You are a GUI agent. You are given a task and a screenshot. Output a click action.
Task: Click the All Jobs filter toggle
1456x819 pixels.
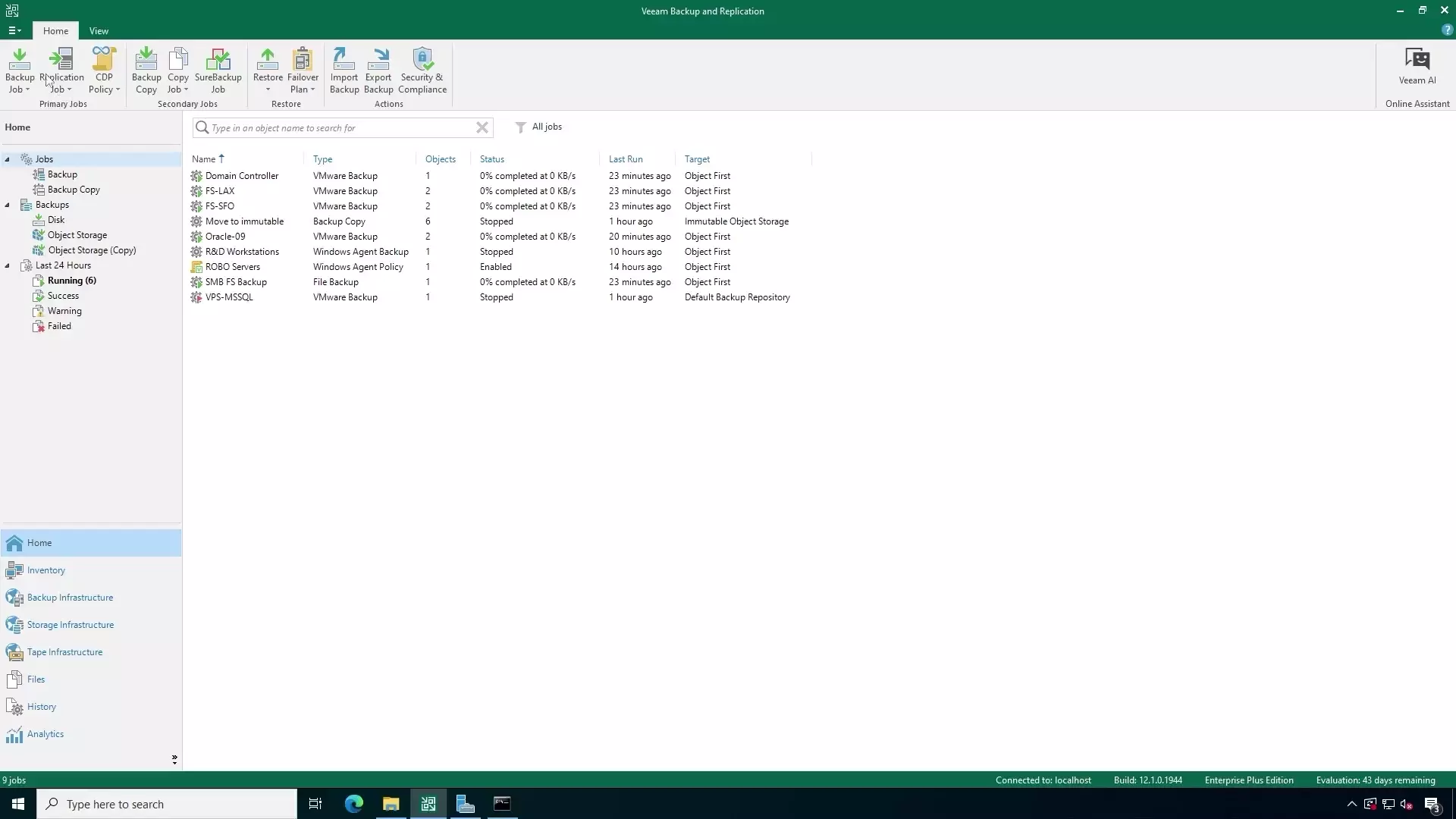click(537, 127)
